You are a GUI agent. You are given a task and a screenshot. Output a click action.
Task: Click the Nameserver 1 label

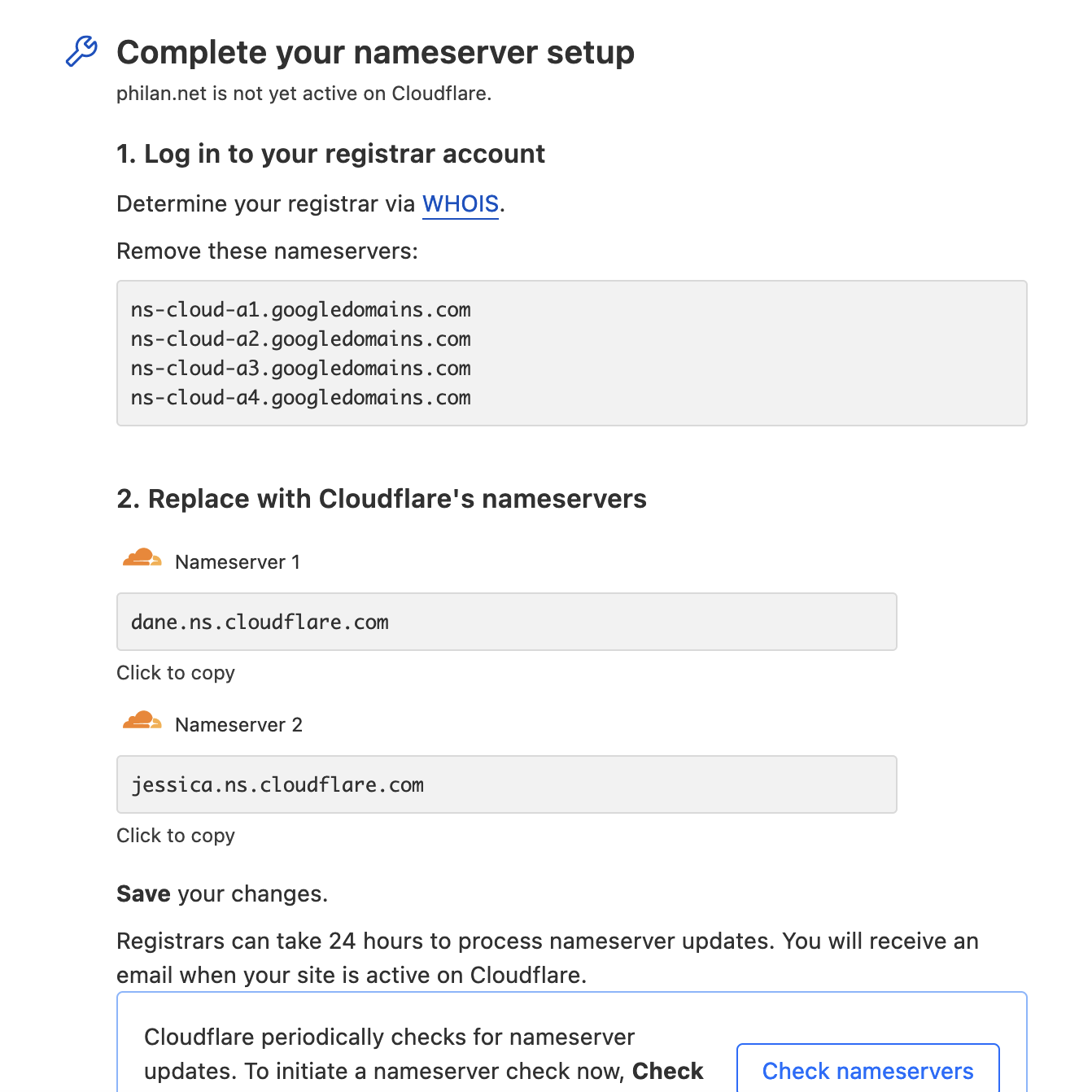[x=237, y=561]
